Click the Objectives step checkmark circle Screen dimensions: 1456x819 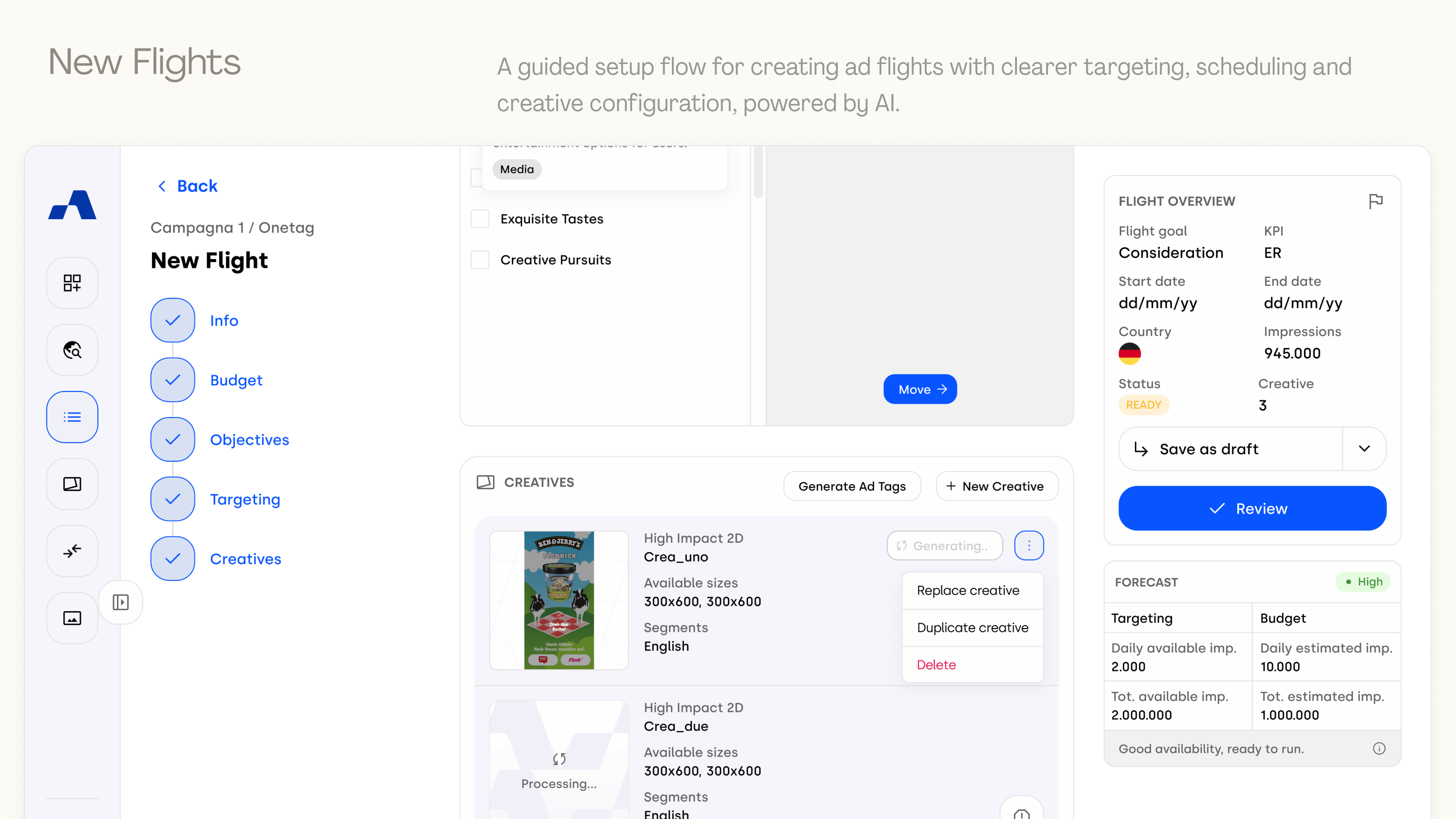(x=173, y=439)
